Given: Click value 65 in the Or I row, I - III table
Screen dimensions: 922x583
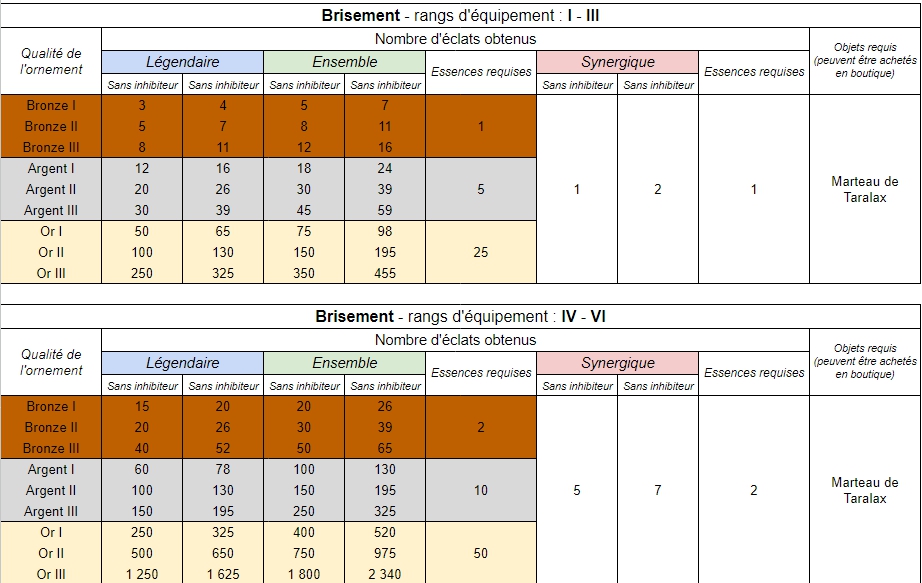Looking at the screenshot, I should (x=223, y=231).
